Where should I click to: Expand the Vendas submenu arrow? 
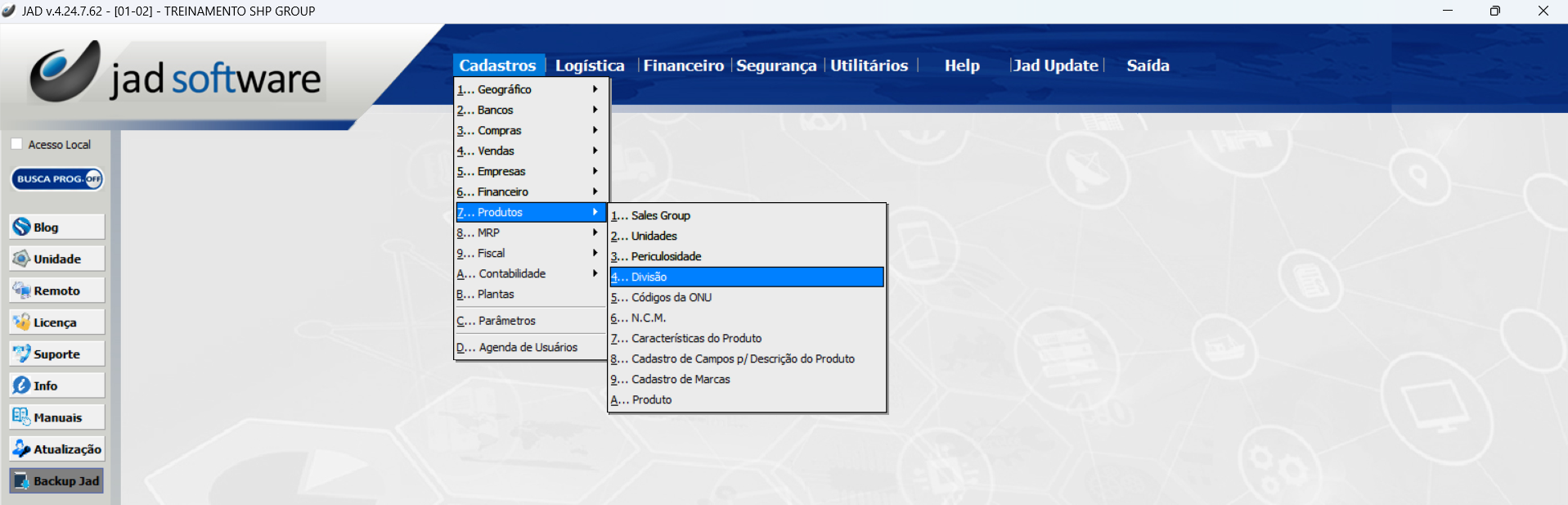click(x=595, y=151)
